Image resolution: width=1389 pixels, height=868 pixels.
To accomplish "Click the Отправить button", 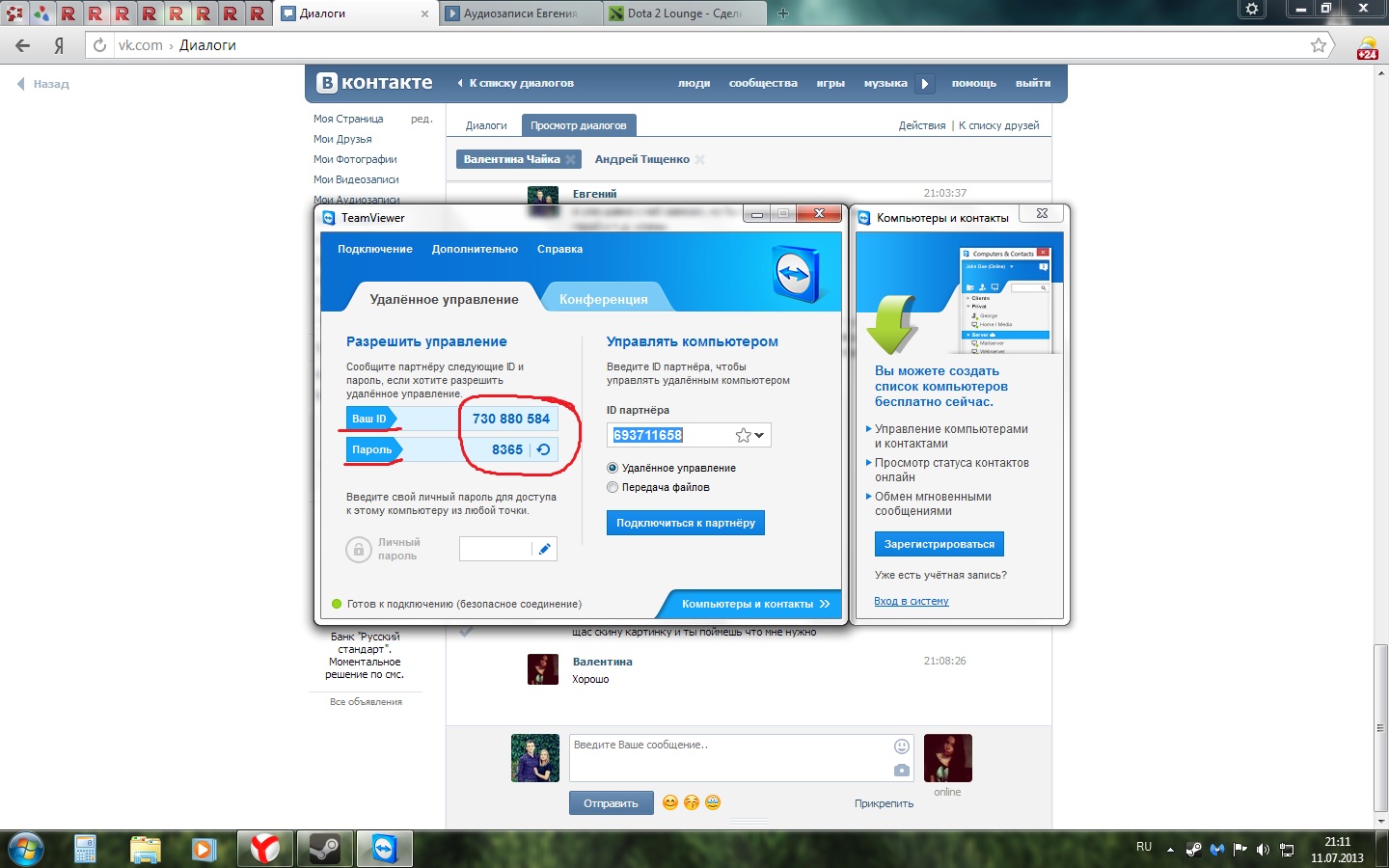I will coord(611,803).
